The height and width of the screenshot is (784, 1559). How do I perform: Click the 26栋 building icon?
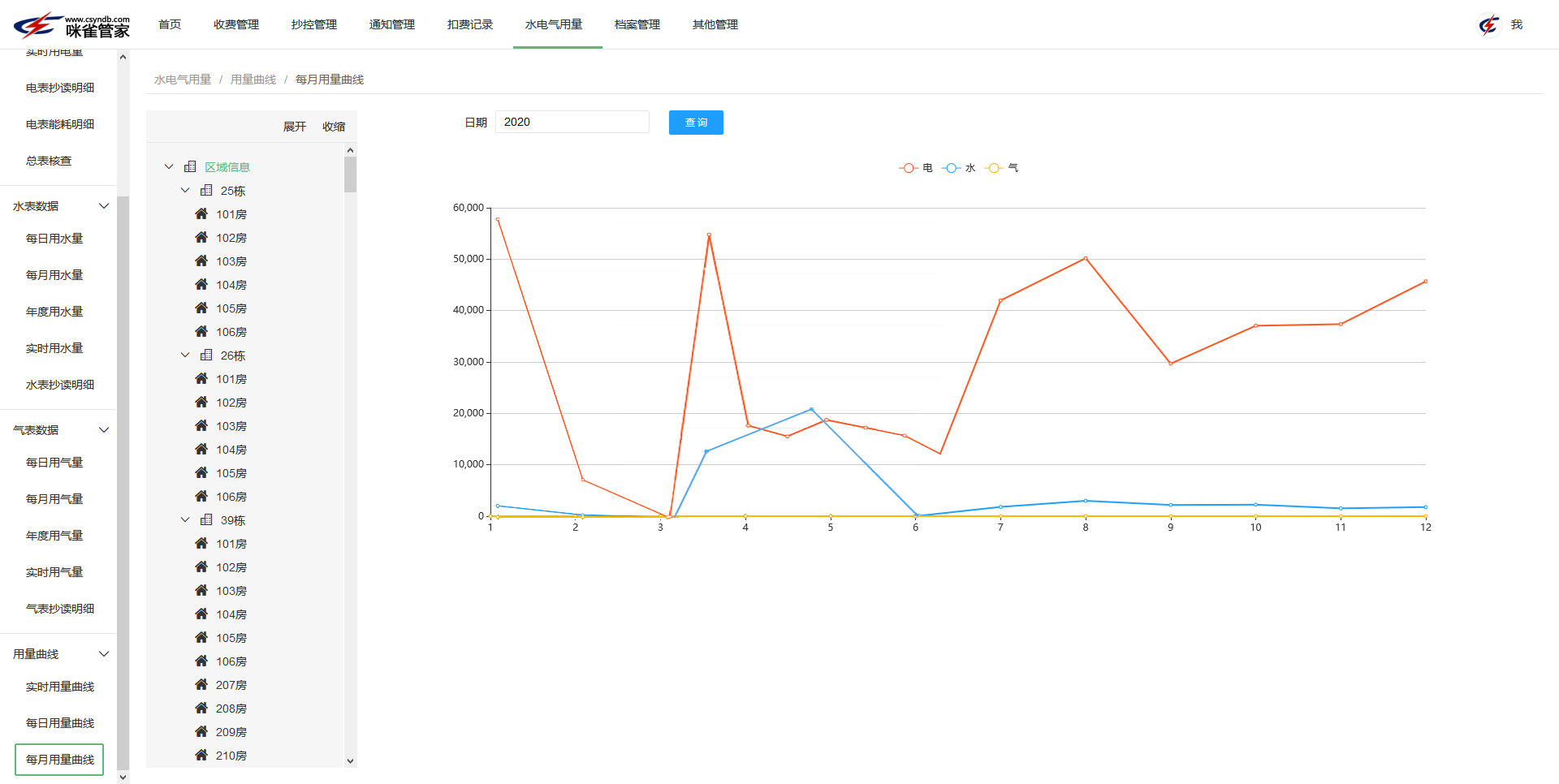pos(206,355)
